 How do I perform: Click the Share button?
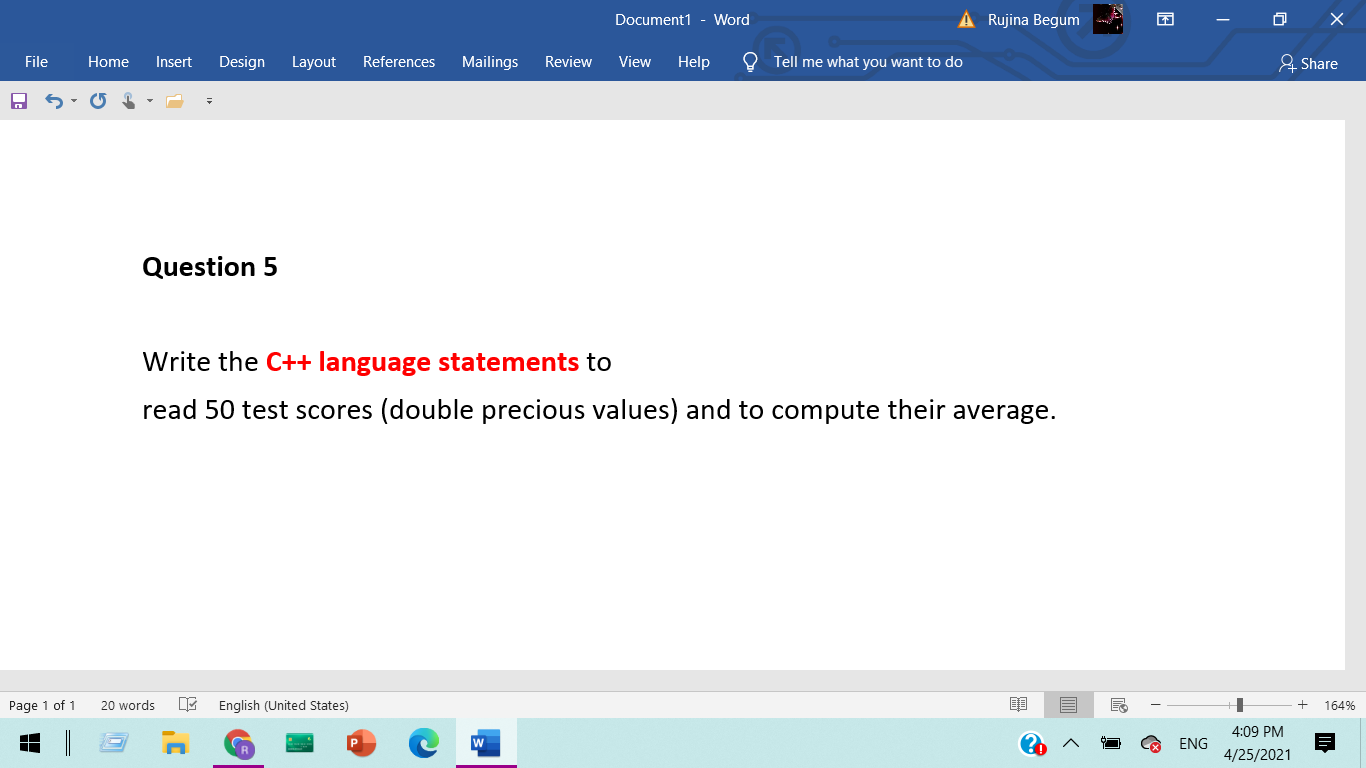[1308, 63]
